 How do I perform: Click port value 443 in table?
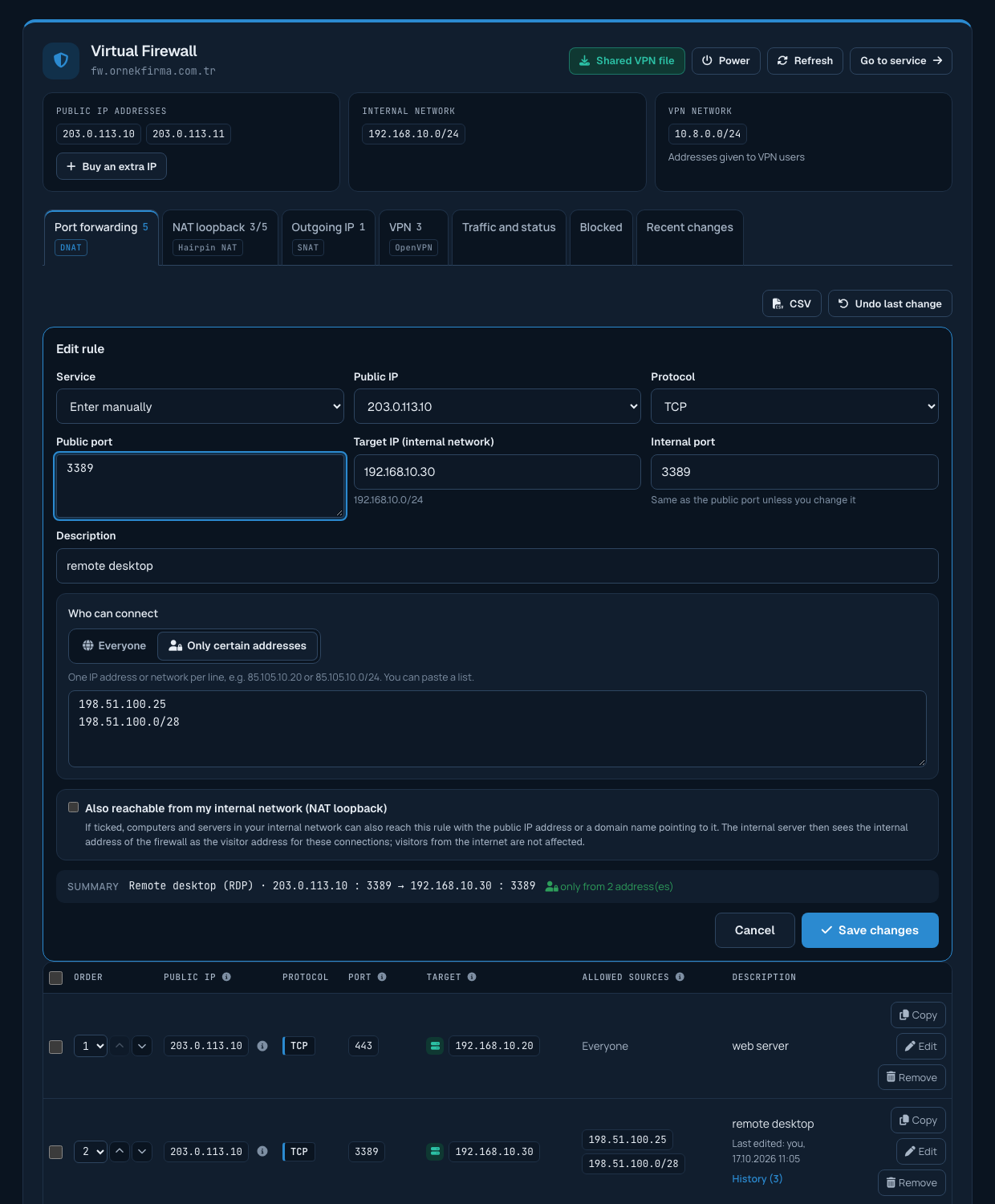[363, 1046]
